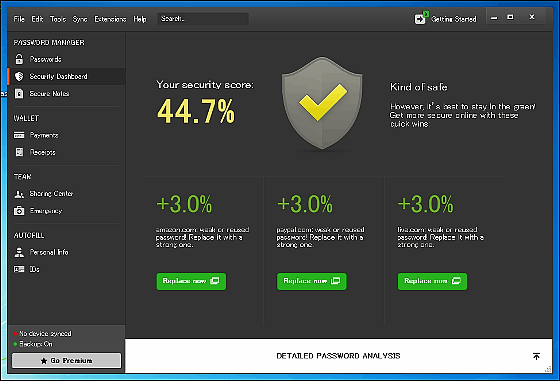Screen dimensions: 560x381
Task: Click the Personal Info person icon
Action: (x=19, y=252)
